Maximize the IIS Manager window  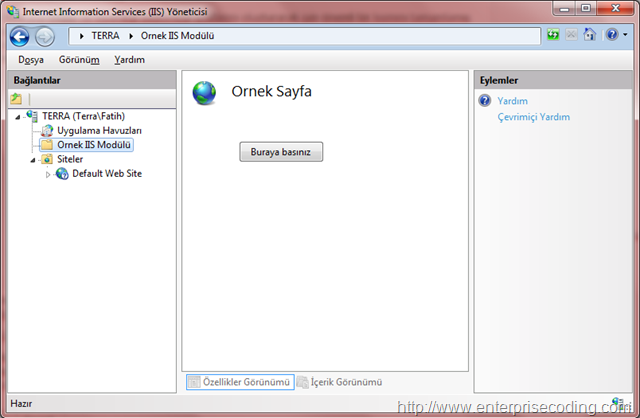tap(586, 9)
